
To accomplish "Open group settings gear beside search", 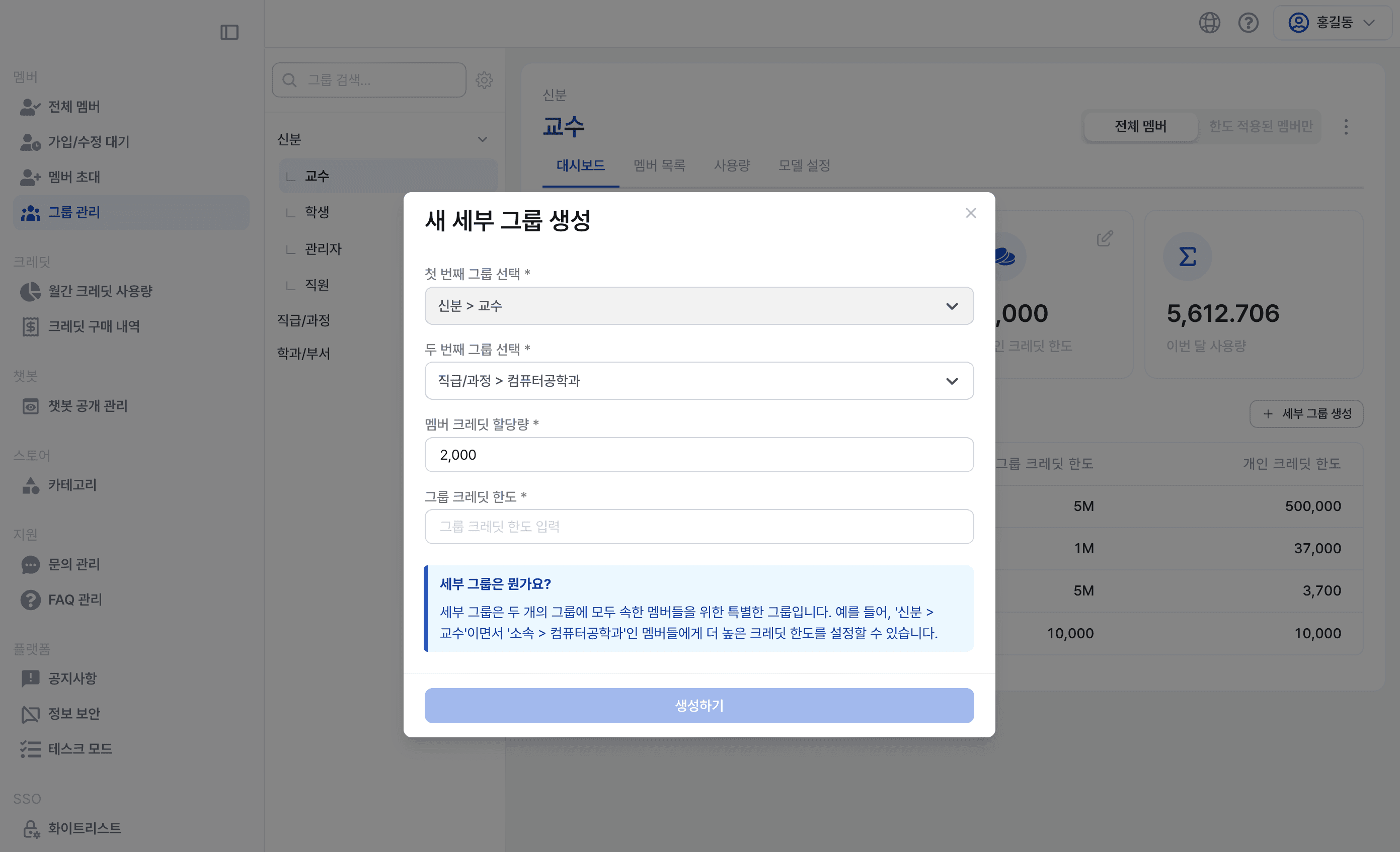I will [484, 79].
